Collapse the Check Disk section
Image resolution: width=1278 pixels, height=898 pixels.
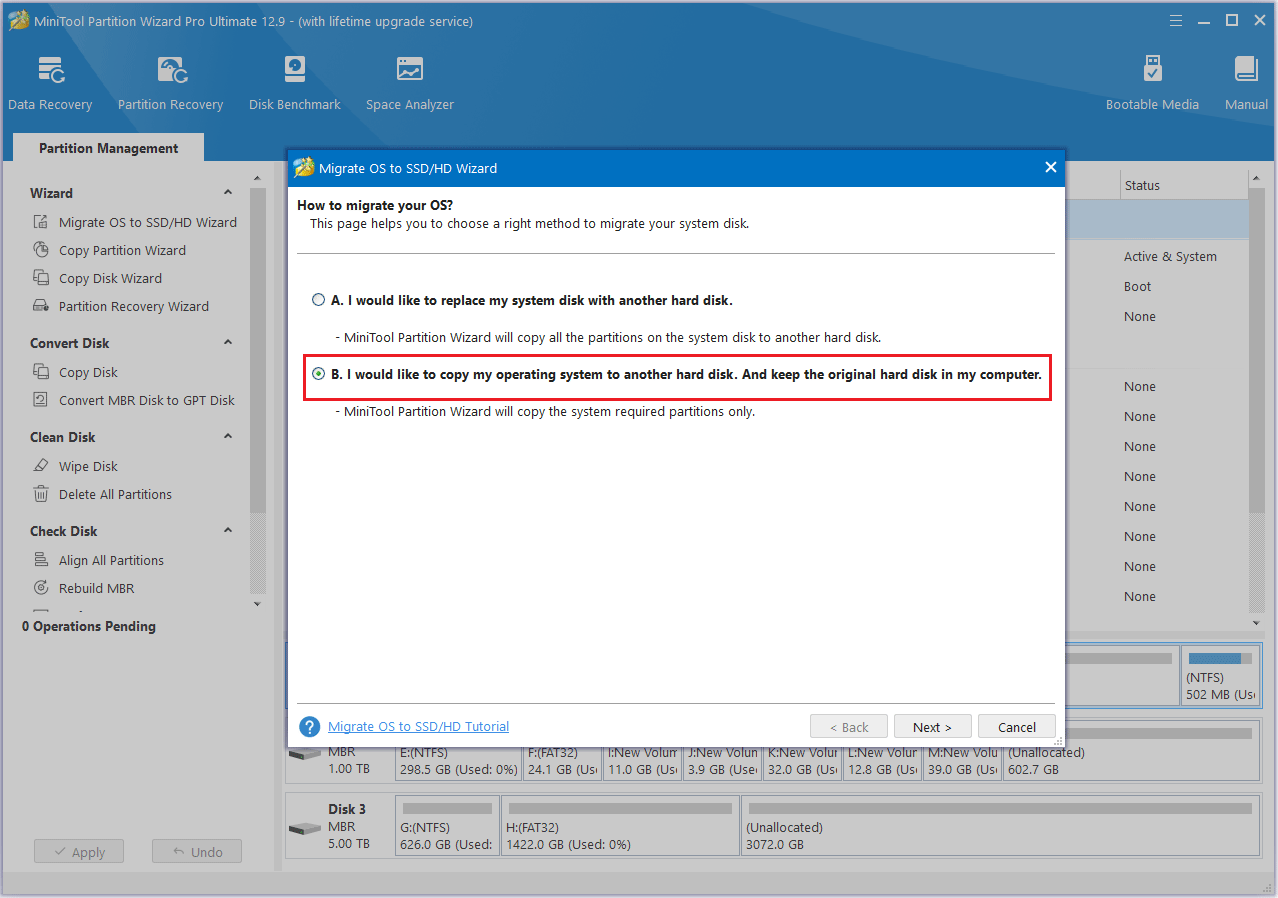coord(228,530)
